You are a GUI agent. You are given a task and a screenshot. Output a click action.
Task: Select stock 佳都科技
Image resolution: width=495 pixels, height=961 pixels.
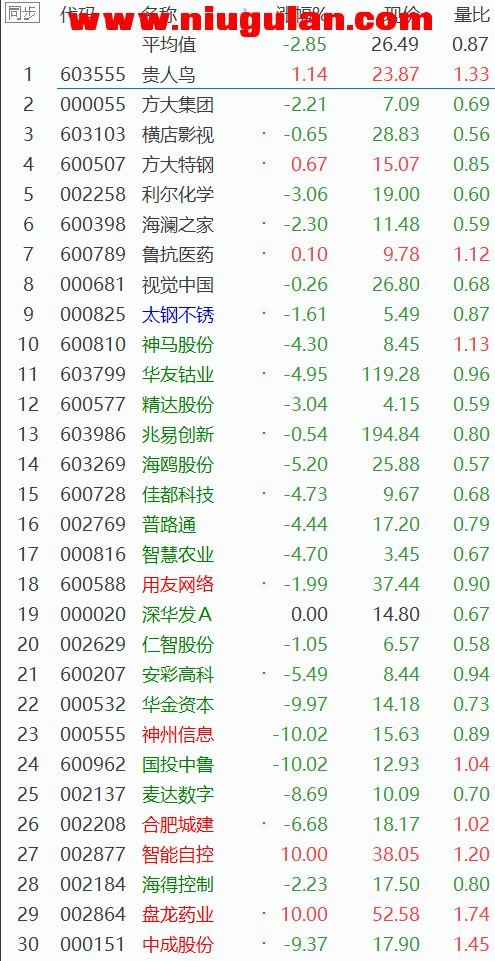click(178, 495)
